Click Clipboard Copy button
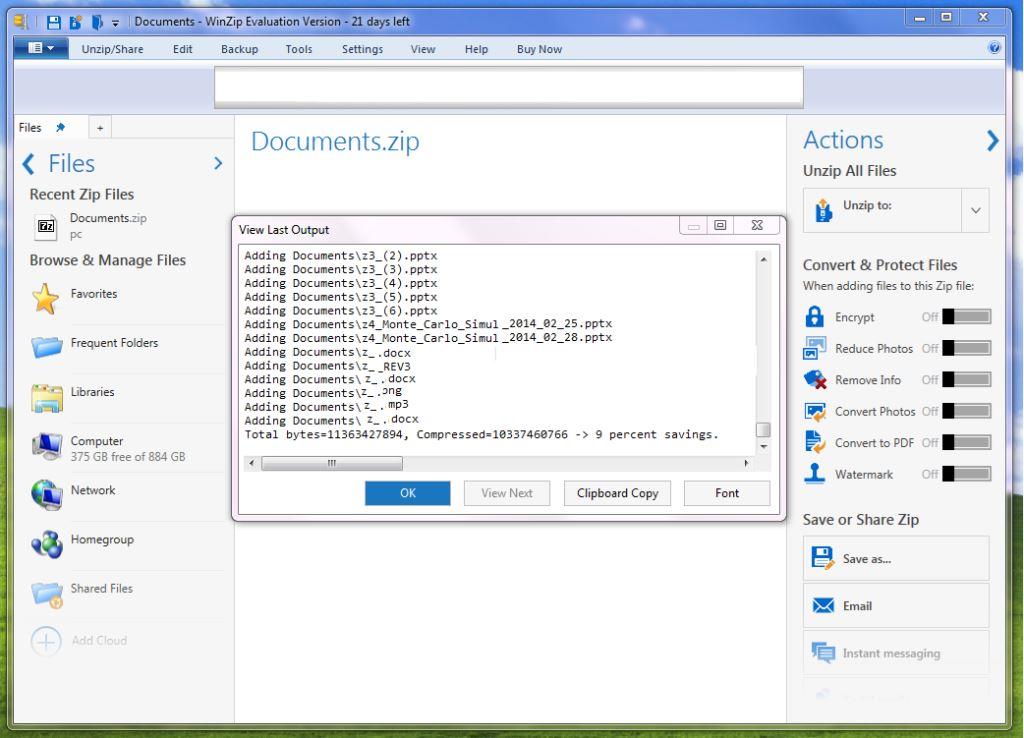 coord(617,493)
